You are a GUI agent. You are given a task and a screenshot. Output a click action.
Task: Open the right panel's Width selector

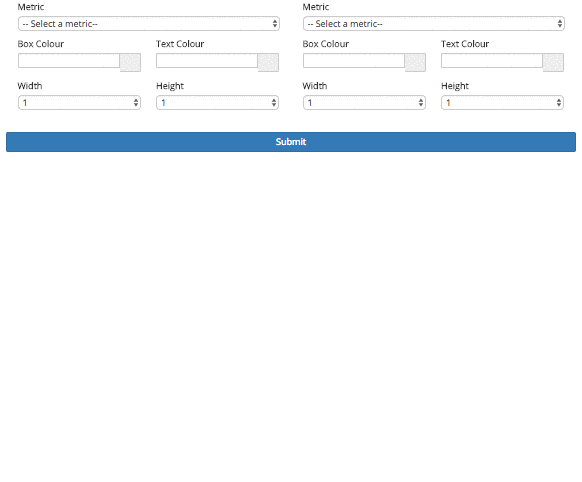[364, 103]
